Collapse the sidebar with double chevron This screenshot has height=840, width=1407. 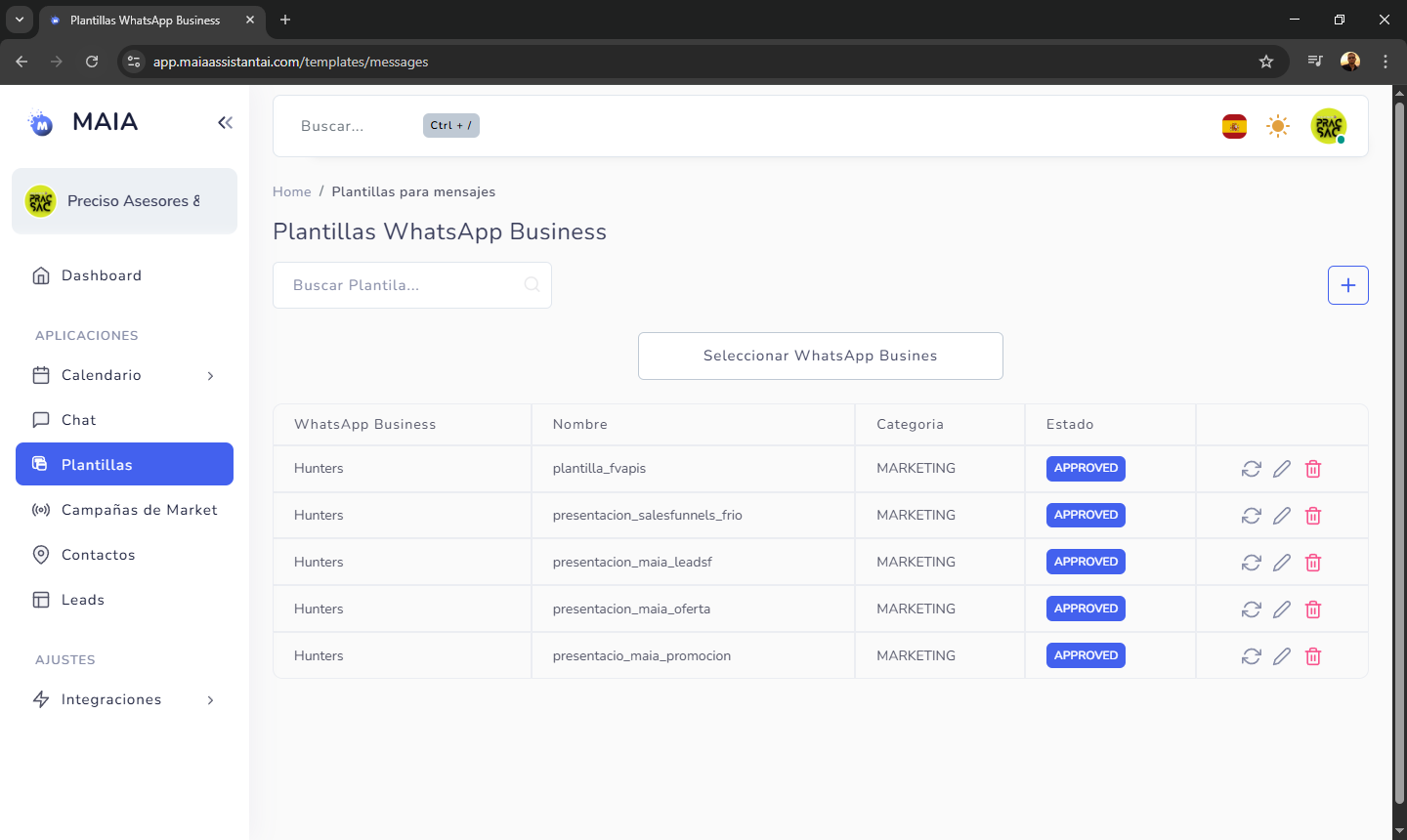tap(225, 122)
